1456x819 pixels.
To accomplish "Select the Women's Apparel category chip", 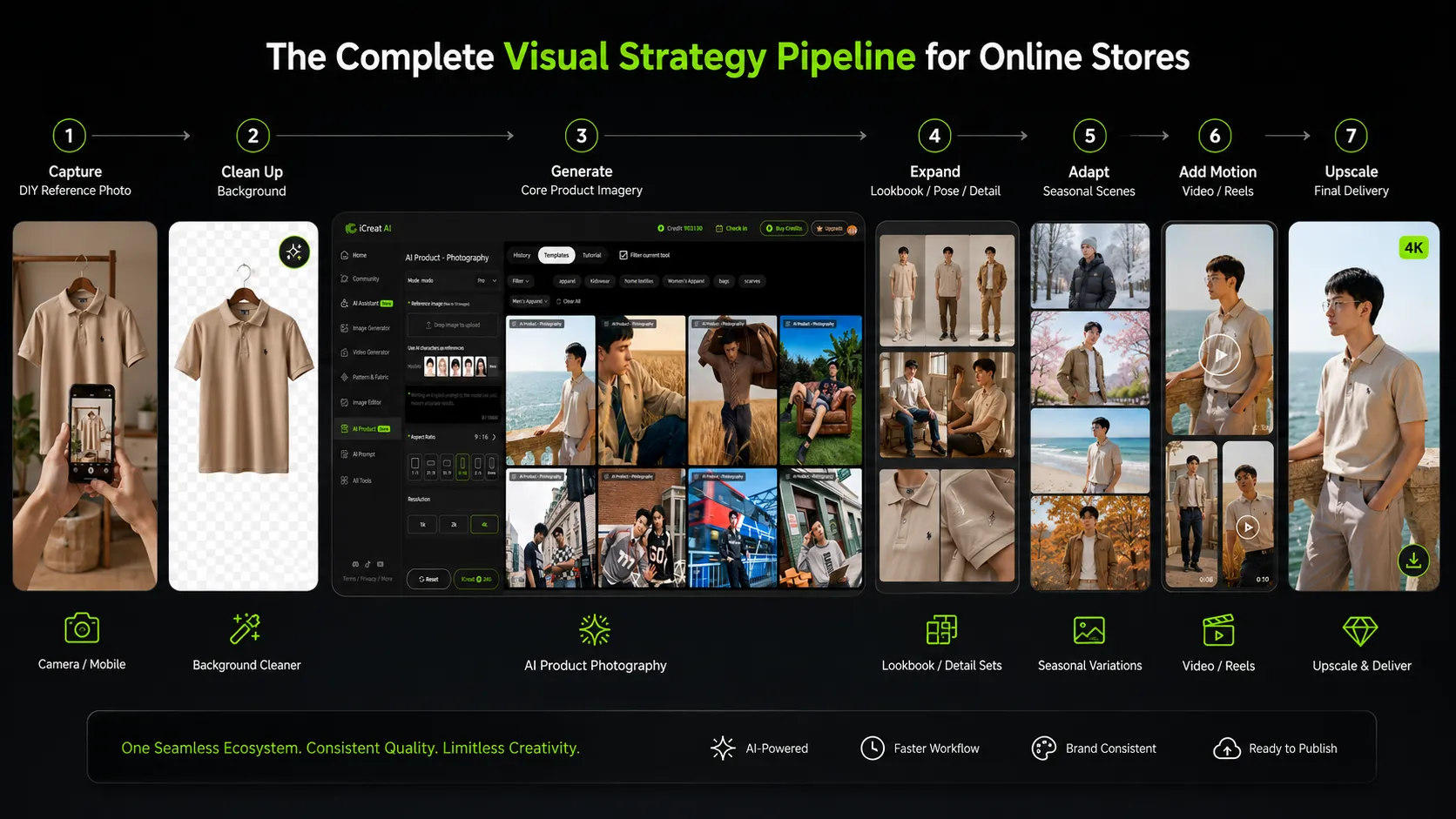I will pyautogui.click(x=686, y=281).
